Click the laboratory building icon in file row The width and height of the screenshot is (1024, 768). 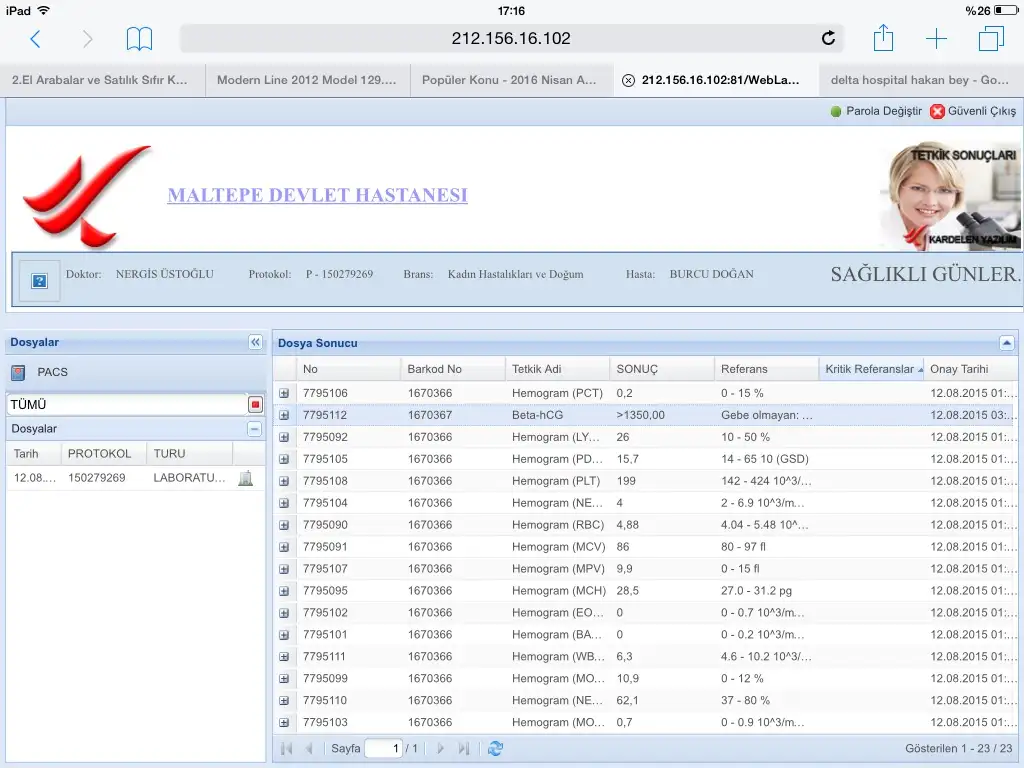[245, 478]
